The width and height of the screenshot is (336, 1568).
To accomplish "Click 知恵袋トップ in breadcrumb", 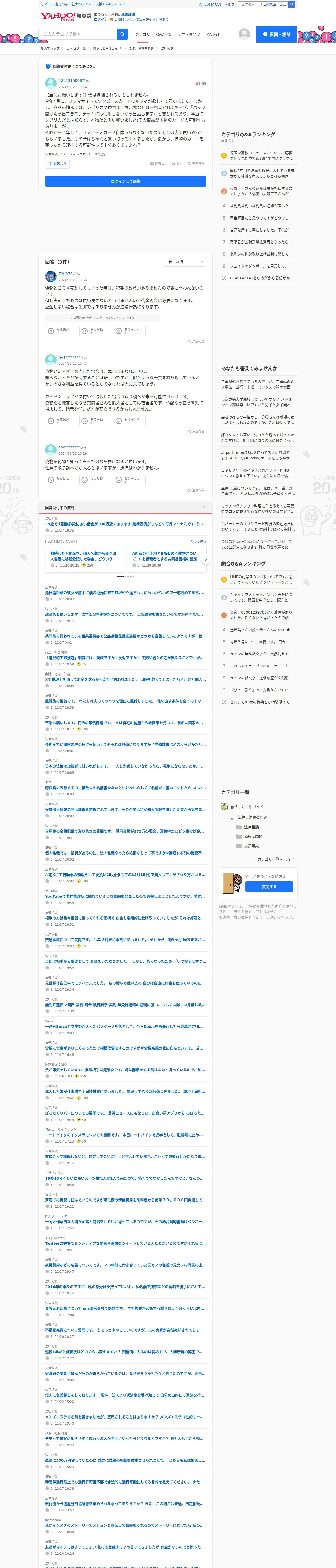I will tap(50, 48).
